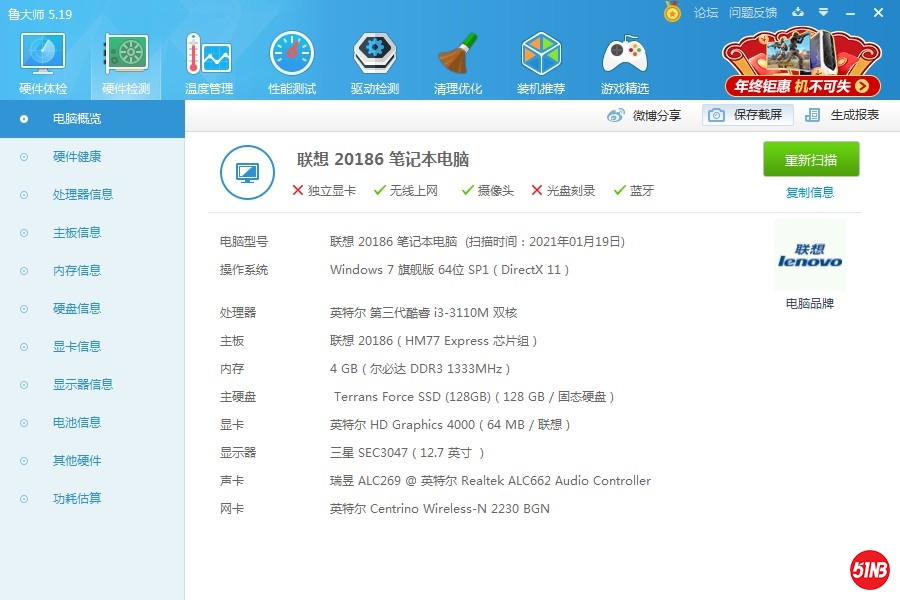900x600 pixels.
Task: Click the download tray icon in title bar
Action: point(798,12)
